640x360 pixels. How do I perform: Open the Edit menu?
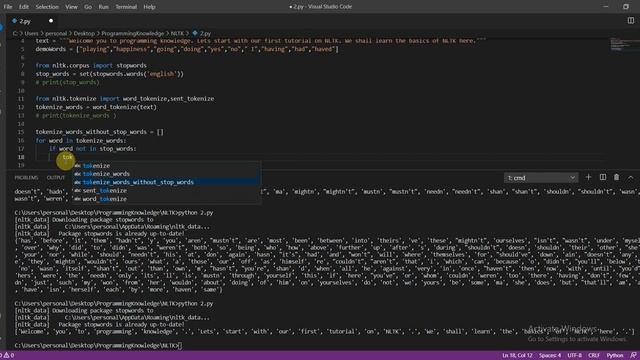(x=24, y=7)
